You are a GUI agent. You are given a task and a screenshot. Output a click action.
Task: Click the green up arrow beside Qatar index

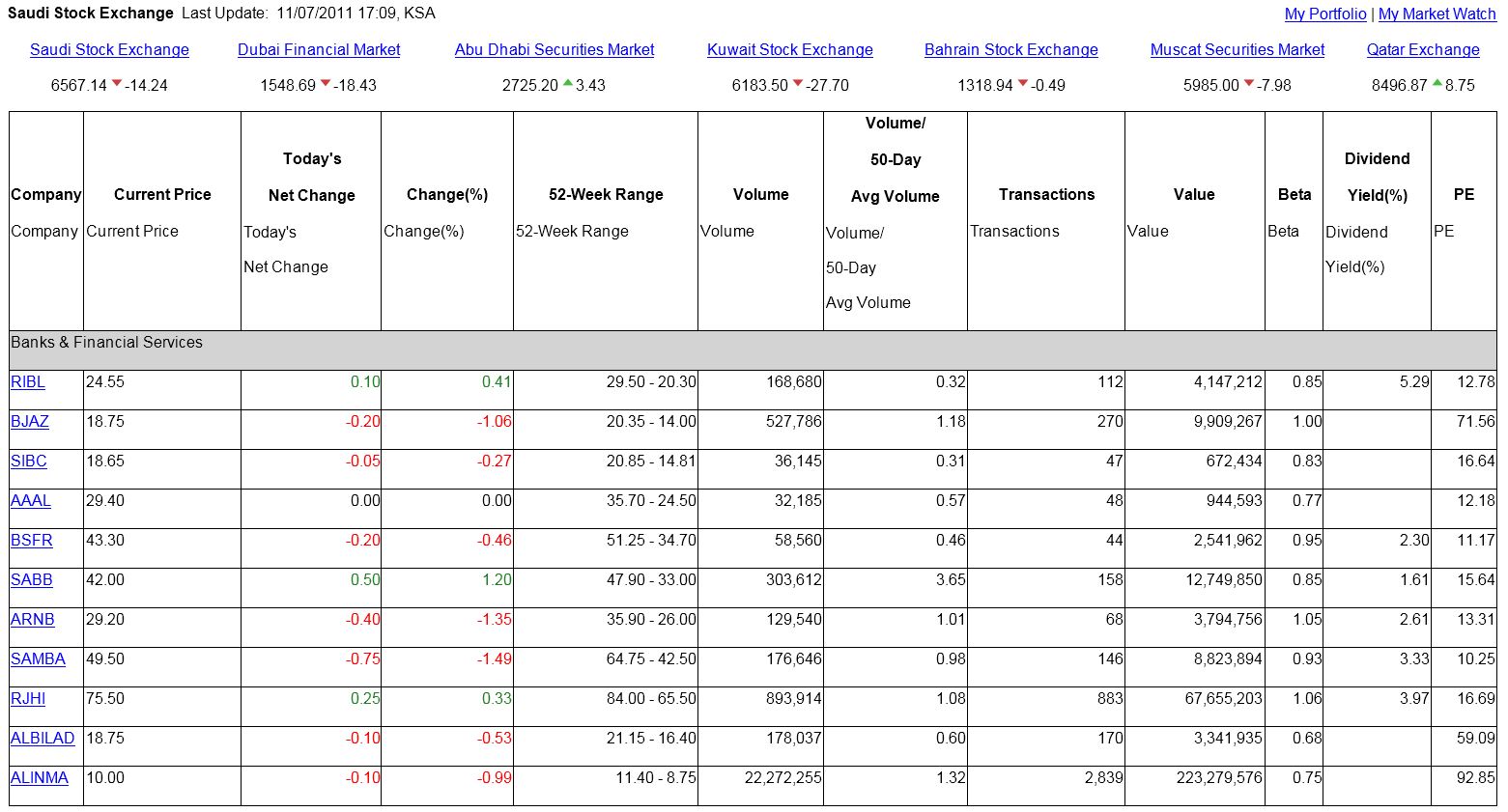point(1437,84)
